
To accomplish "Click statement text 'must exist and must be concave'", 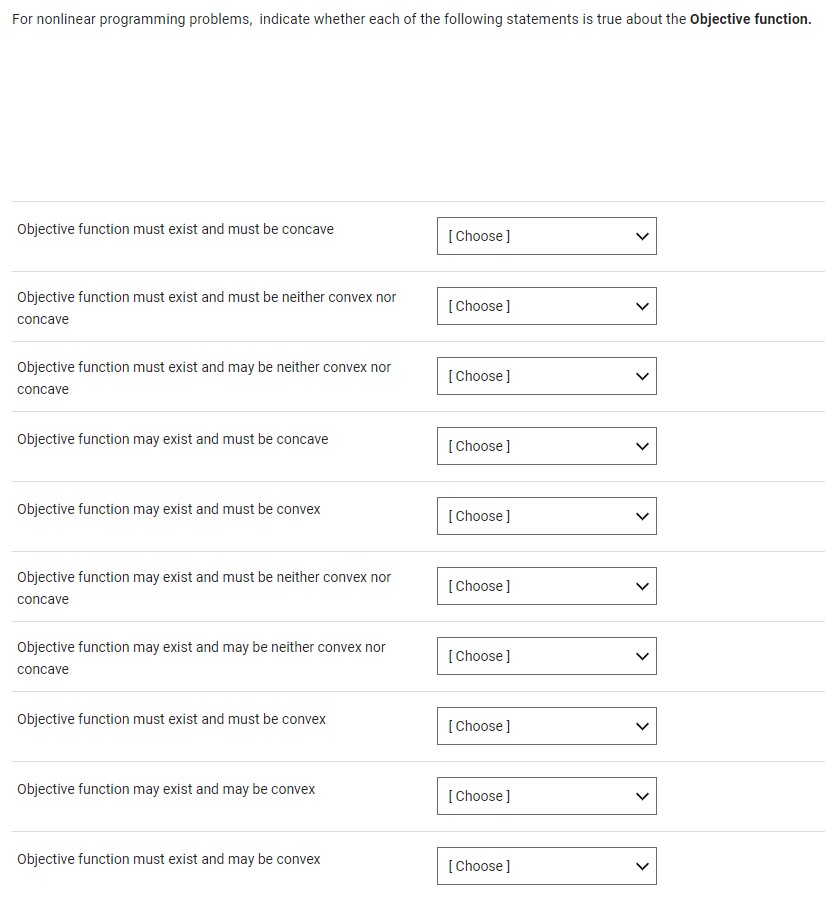I will (x=175, y=229).
